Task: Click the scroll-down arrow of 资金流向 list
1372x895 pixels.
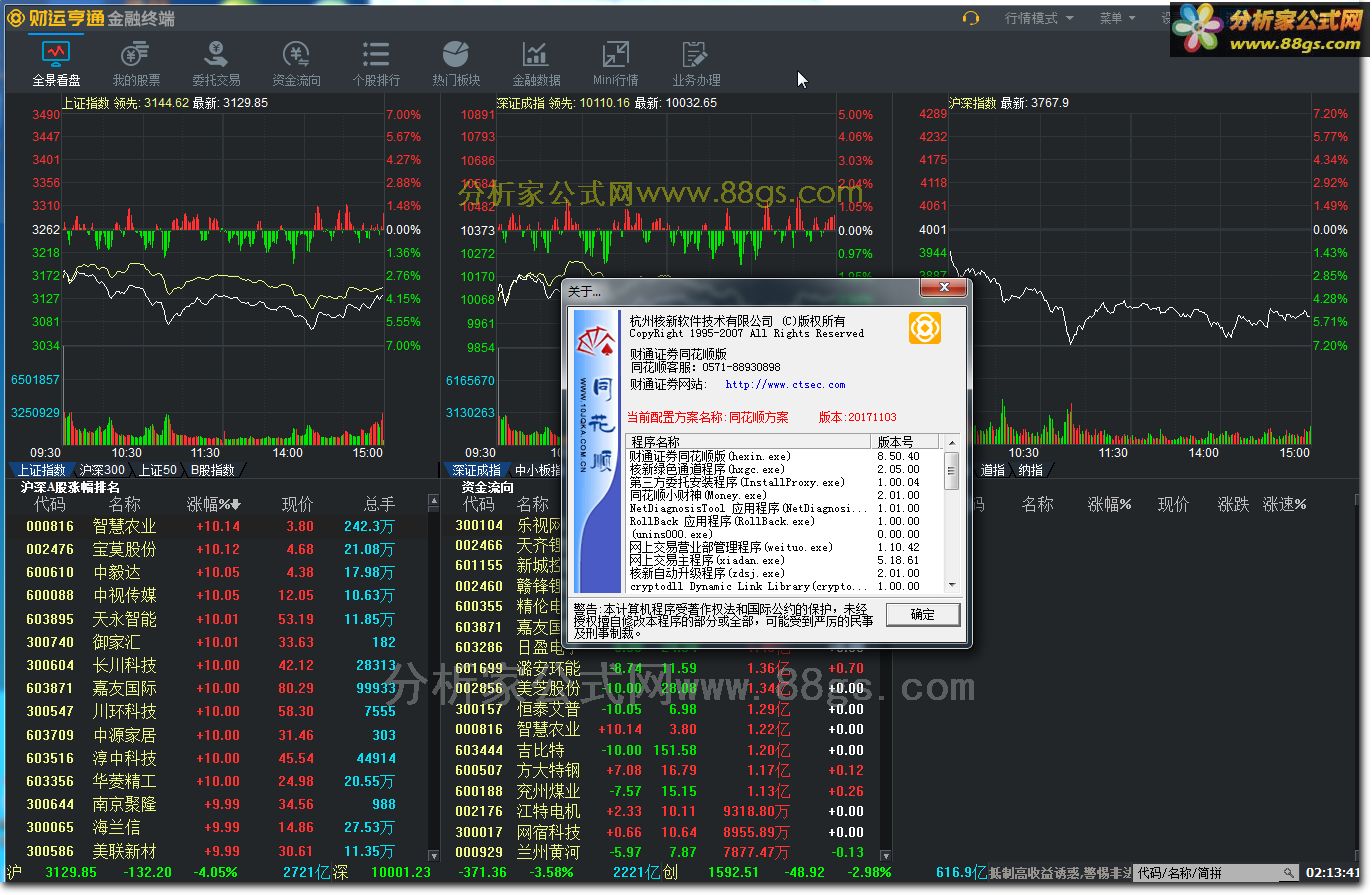Action: point(885,856)
